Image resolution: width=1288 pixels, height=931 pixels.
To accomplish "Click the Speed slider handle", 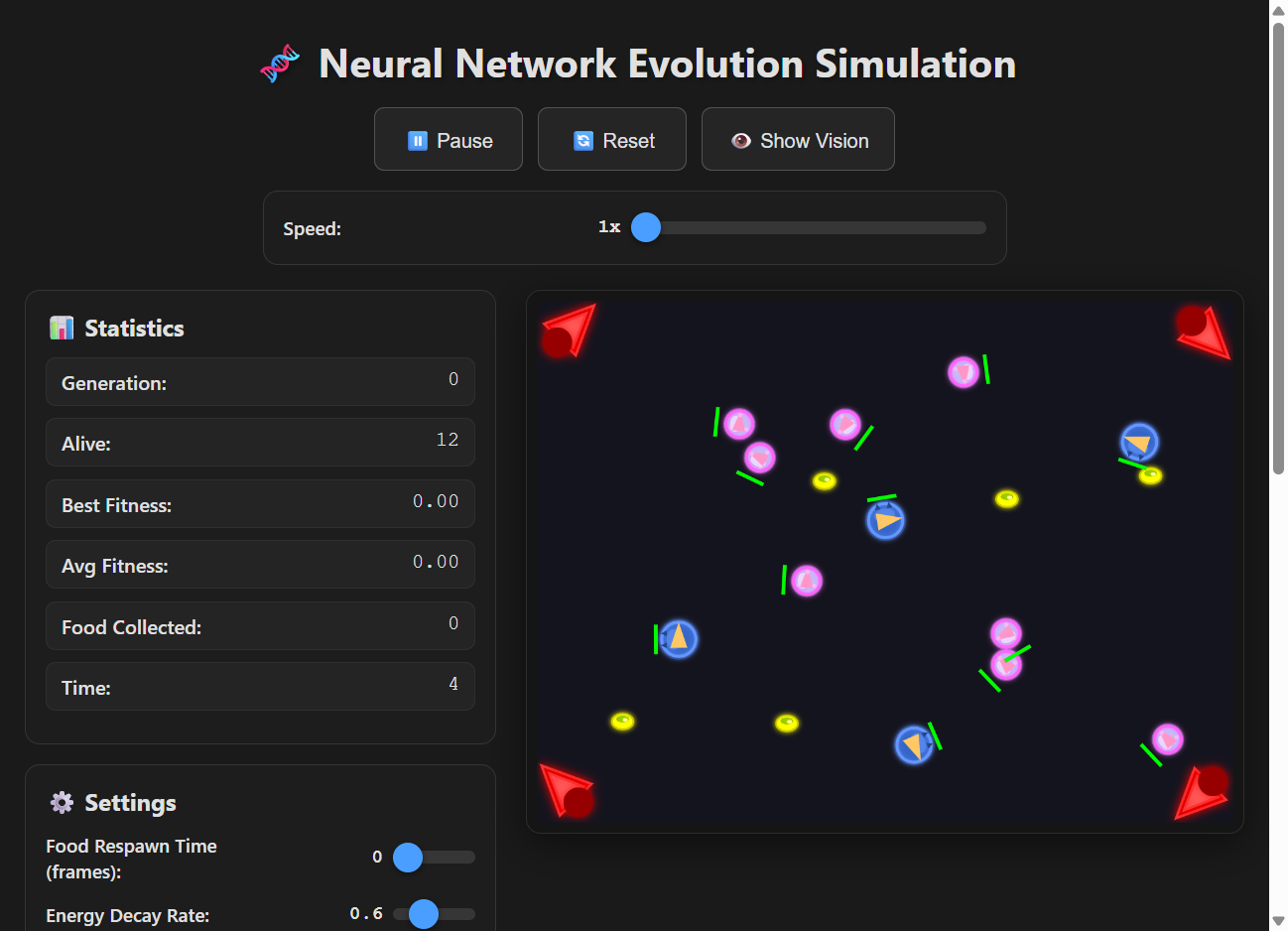I will pyautogui.click(x=646, y=227).
